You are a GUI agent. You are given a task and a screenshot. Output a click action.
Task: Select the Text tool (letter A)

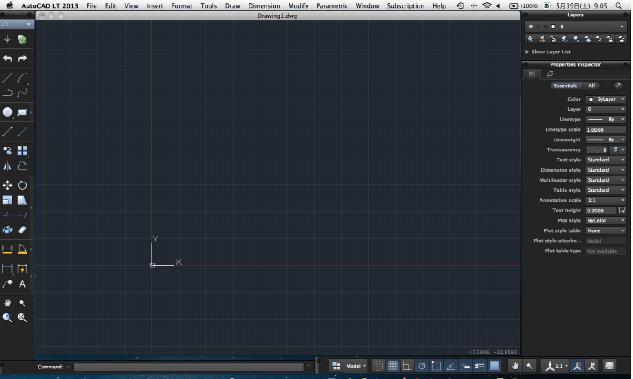[x=23, y=284]
